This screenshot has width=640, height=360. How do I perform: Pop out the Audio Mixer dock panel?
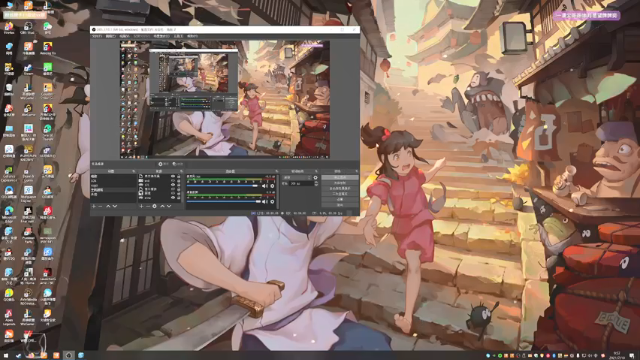coord(276,171)
